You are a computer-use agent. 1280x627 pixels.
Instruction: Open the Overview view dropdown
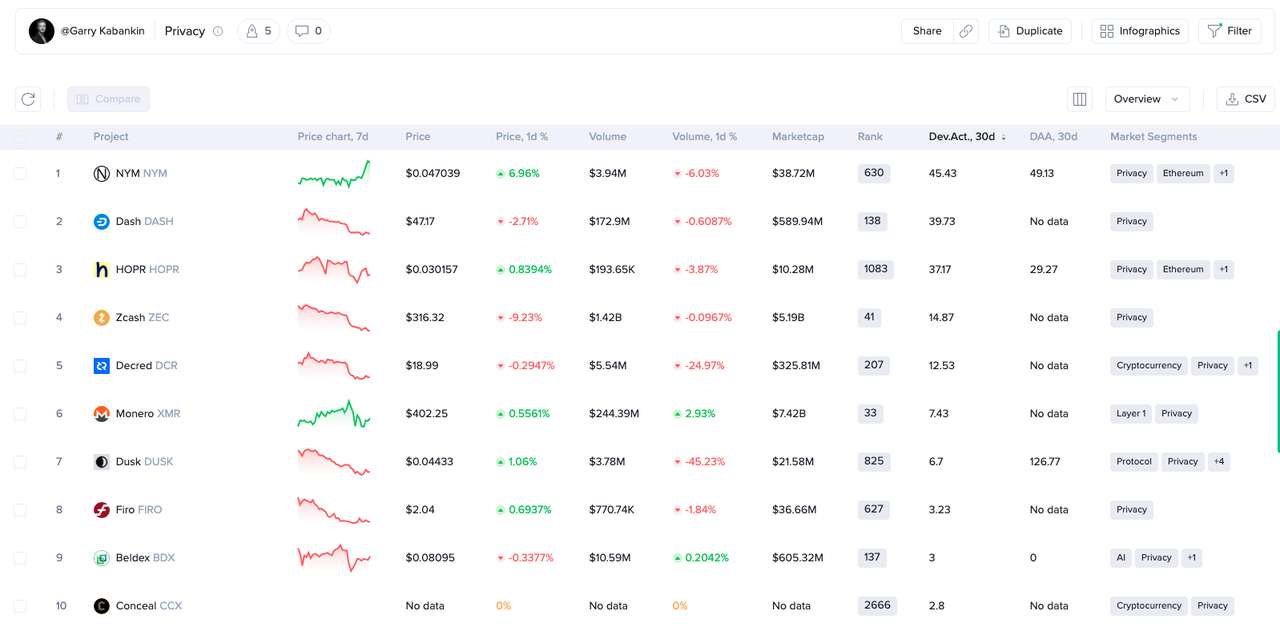(1147, 99)
